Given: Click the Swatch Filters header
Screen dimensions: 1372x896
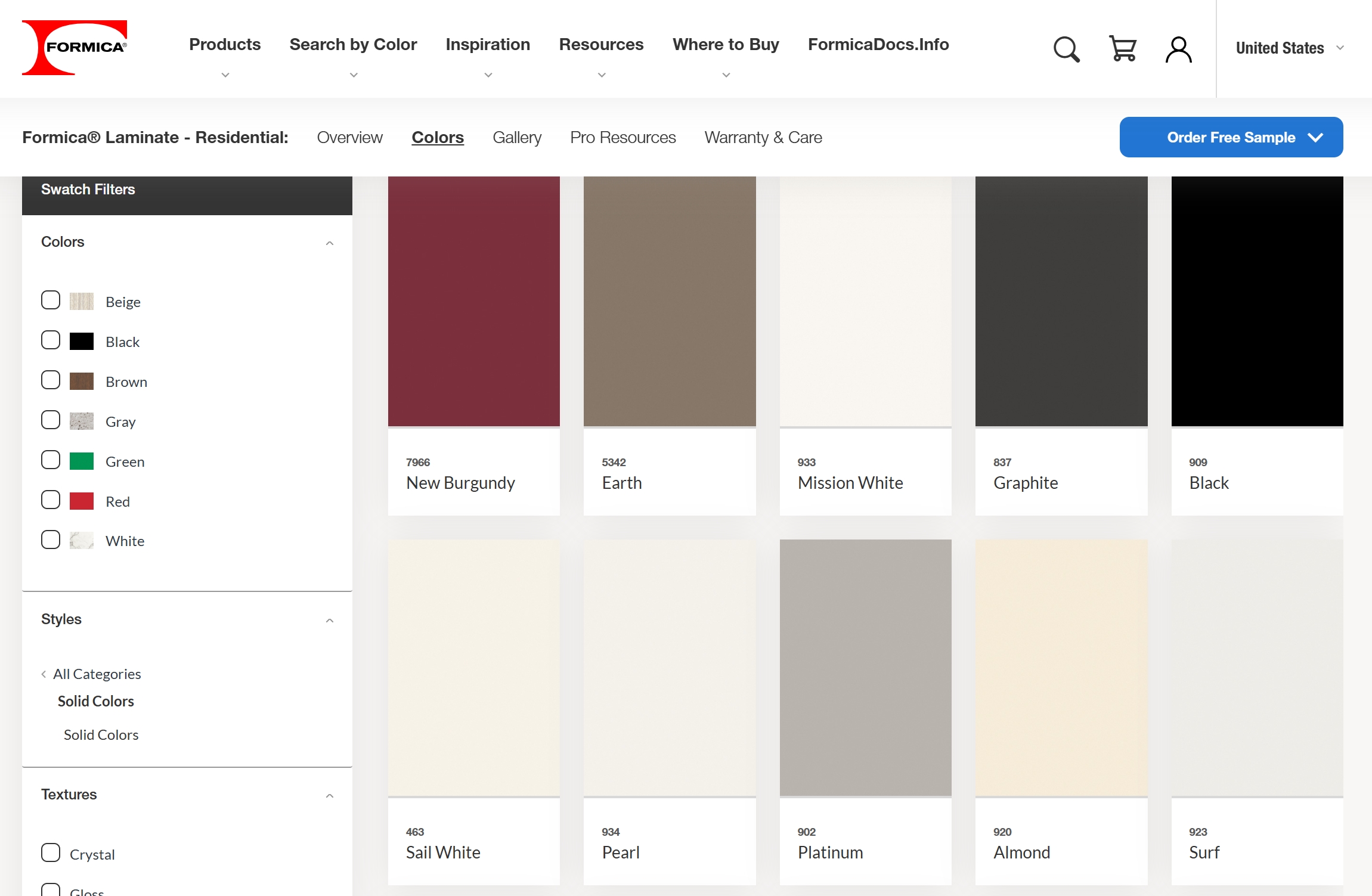Looking at the screenshot, I should (187, 195).
